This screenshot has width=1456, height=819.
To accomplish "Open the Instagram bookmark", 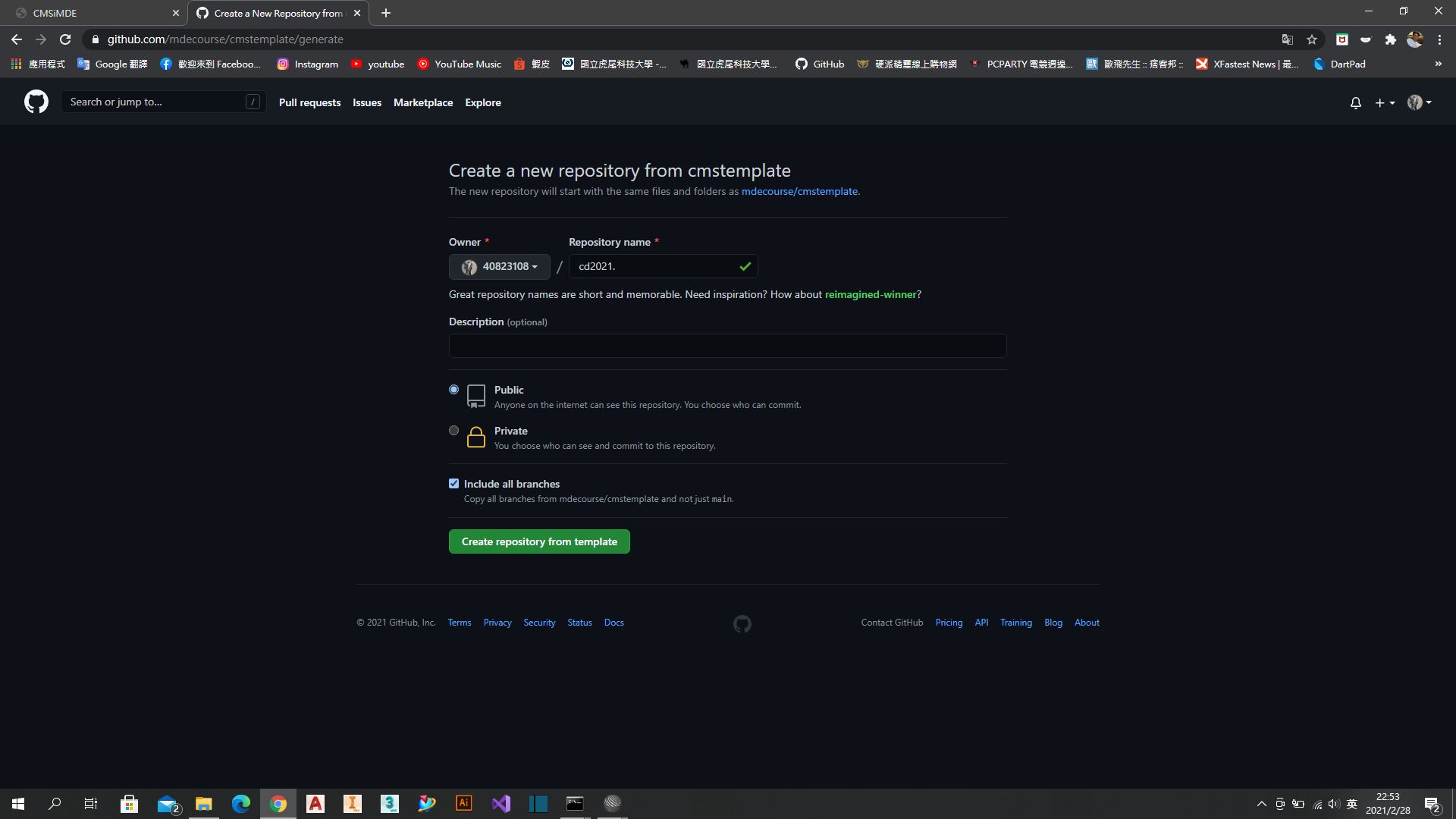I will [307, 64].
